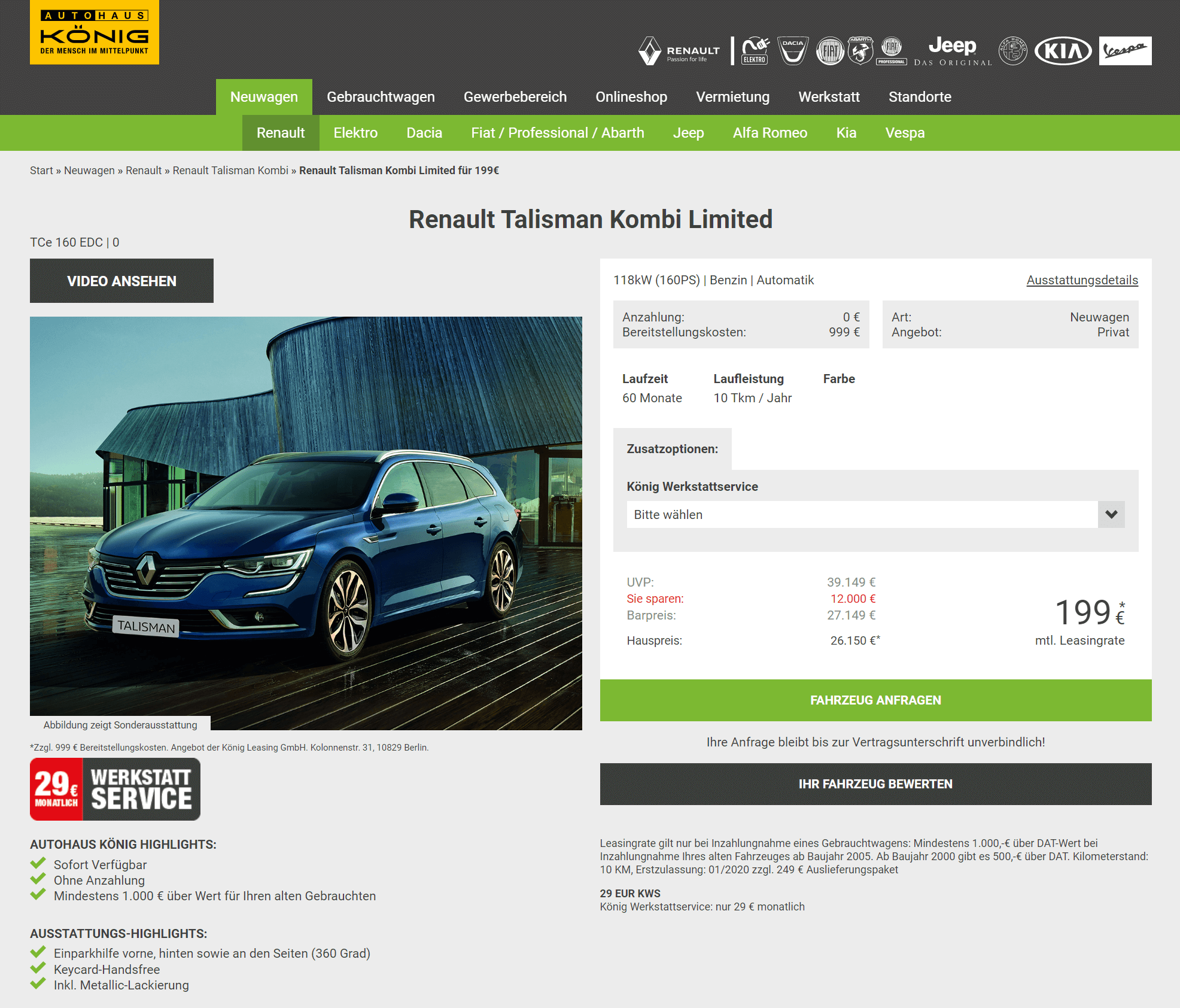Go to the Onlineshop menu item
The image size is (1180, 1008).
[x=631, y=97]
